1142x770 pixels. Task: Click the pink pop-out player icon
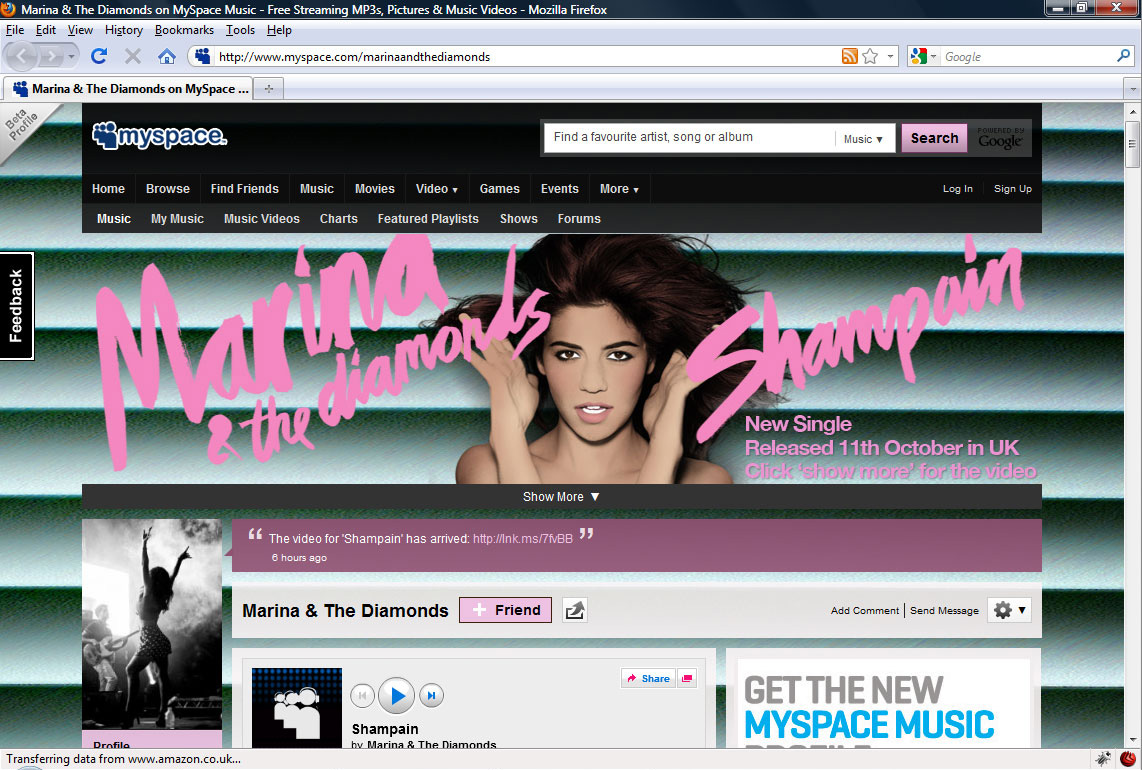[686, 678]
